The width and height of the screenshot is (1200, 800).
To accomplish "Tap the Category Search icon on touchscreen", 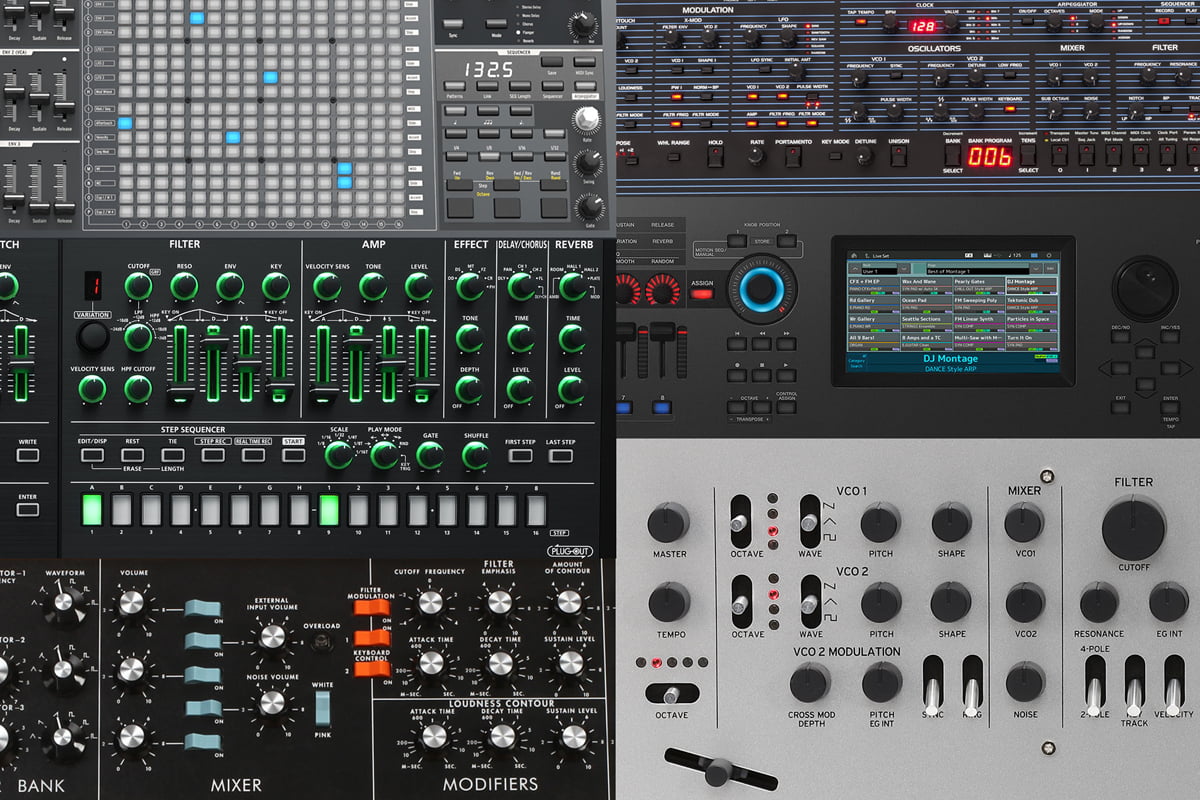I will point(856,363).
